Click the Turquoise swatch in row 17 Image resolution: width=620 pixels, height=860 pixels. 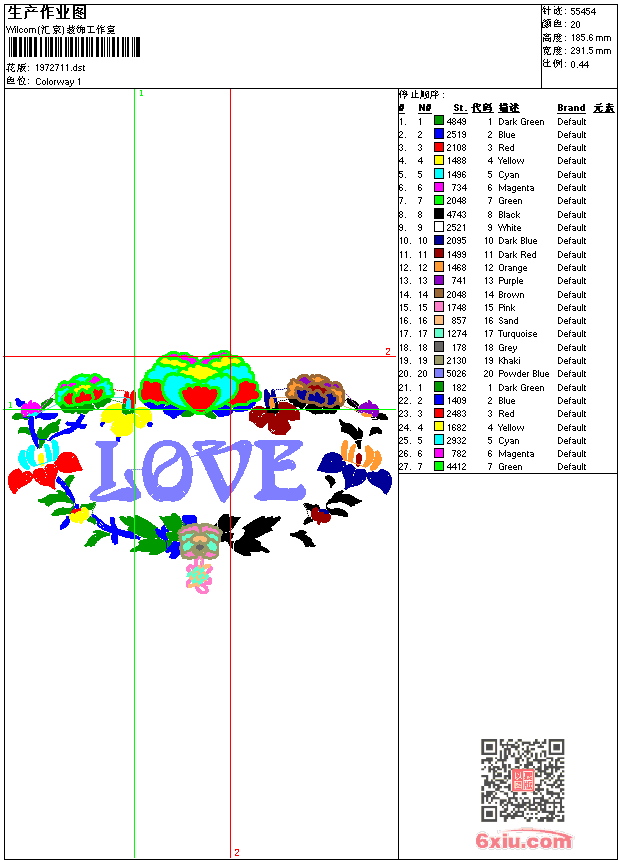point(439,333)
